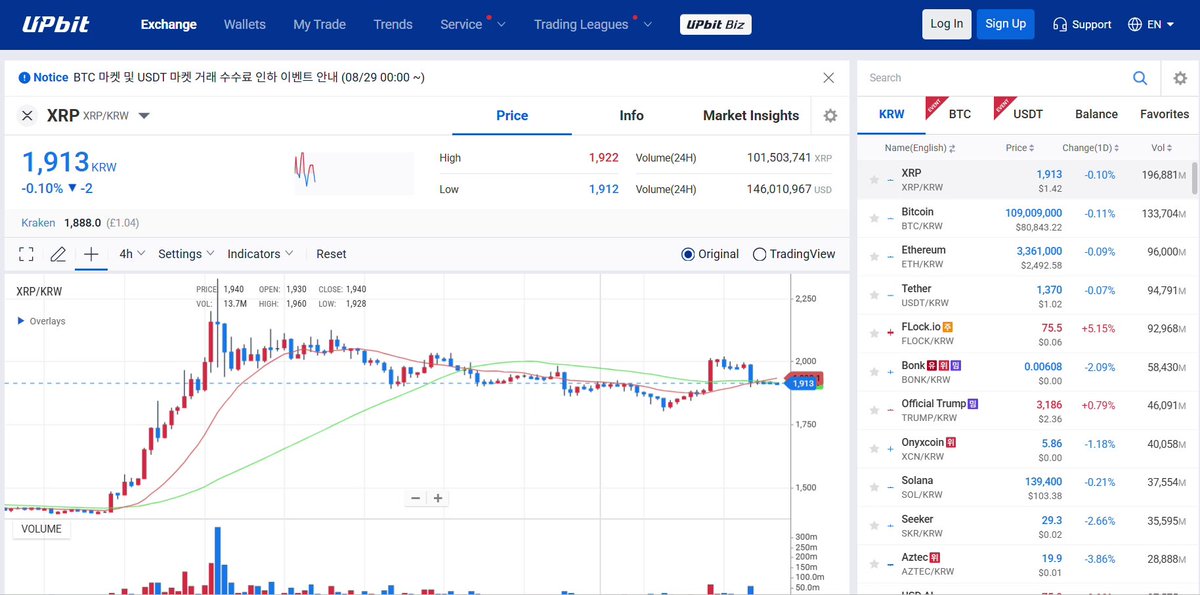Screen dimensions: 1200x595
Task: Click the search magnifier icon
Action: 1140,78
